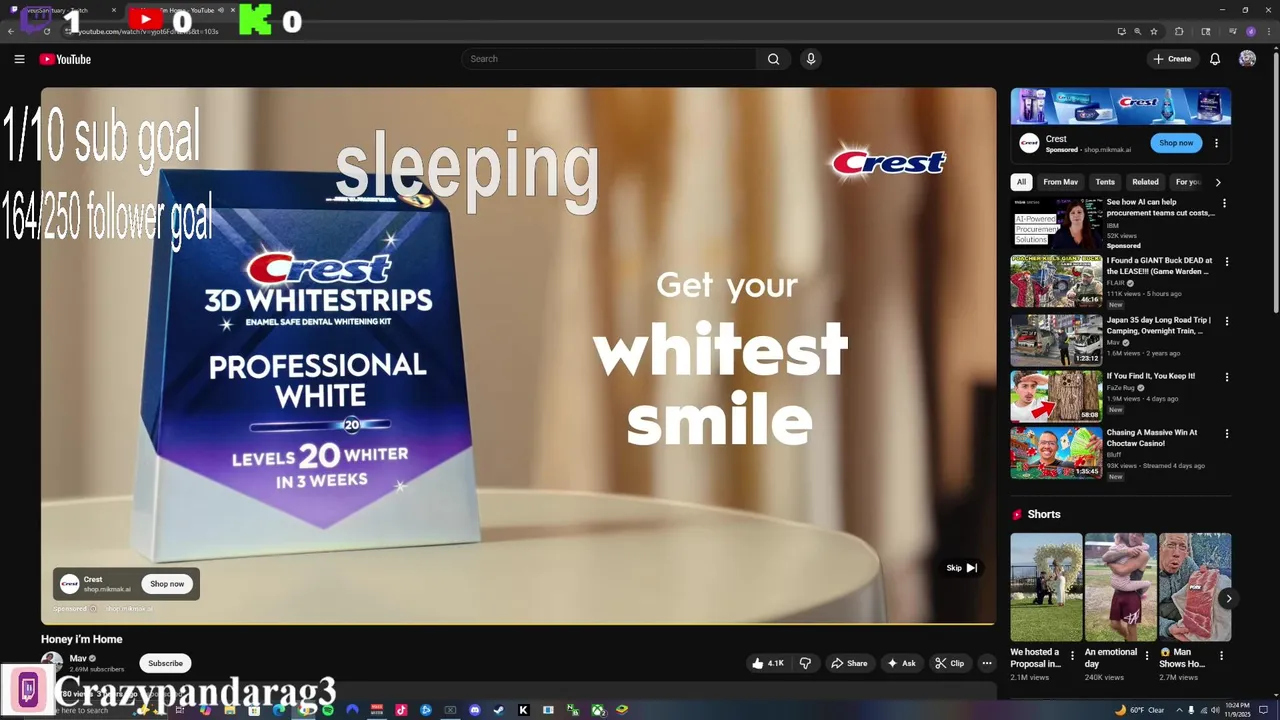Image resolution: width=1280 pixels, height=720 pixels.
Task: Open options for the Crest sidebar ad
Action: [1216, 143]
